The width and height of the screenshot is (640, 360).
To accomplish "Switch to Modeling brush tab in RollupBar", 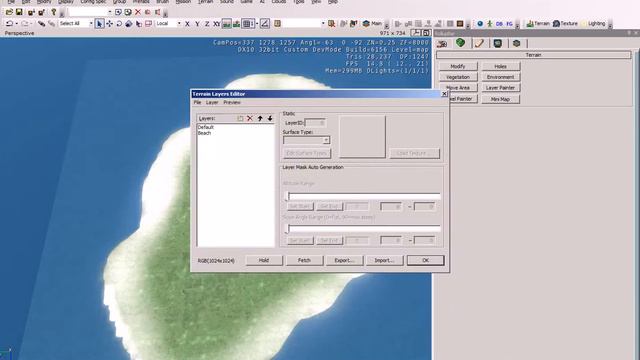I will [x=479, y=43].
